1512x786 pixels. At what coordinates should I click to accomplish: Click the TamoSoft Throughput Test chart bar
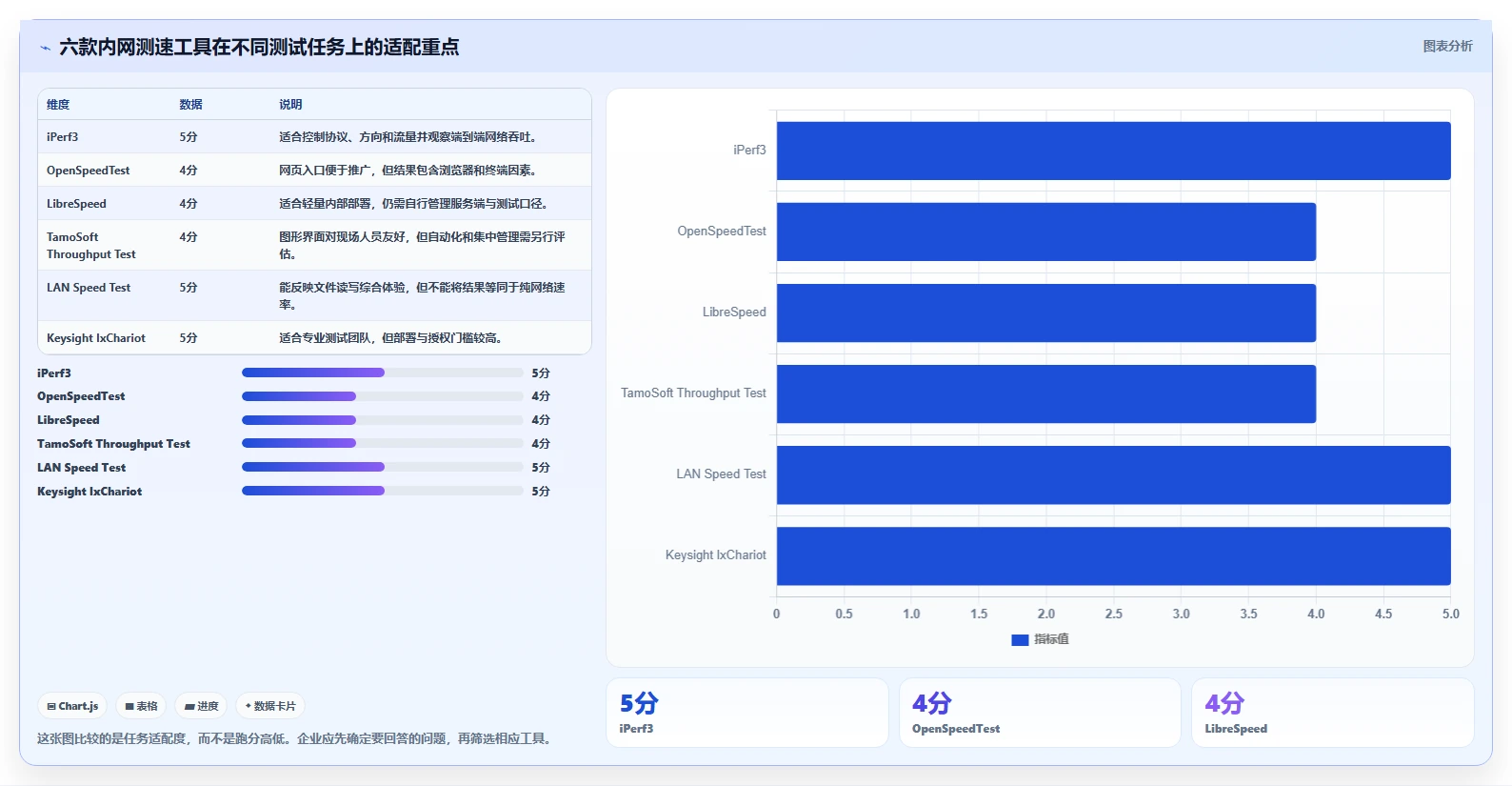pyautogui.click(x=1046, y=393)
